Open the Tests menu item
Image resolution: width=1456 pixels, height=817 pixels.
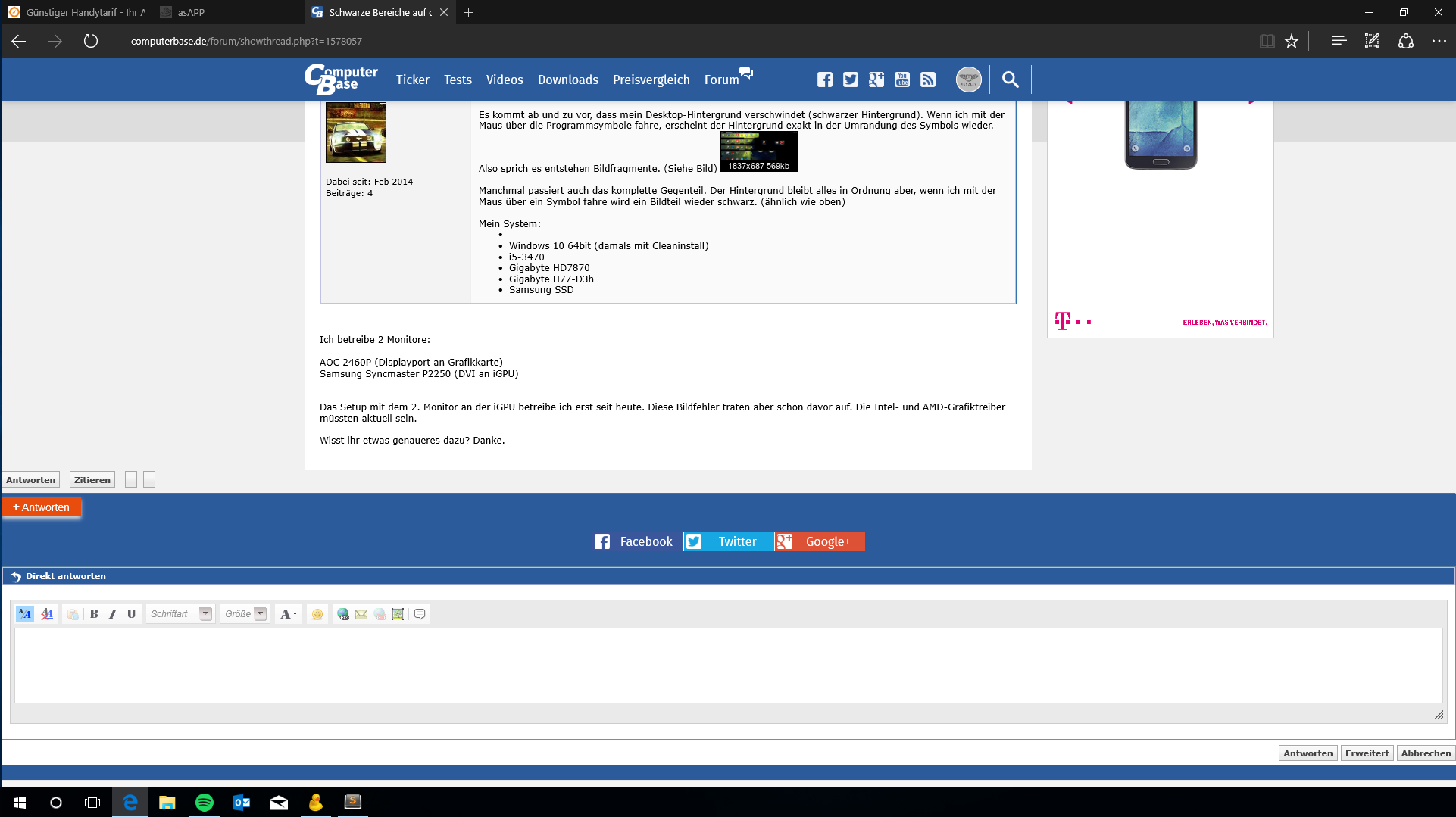(458, 80)
